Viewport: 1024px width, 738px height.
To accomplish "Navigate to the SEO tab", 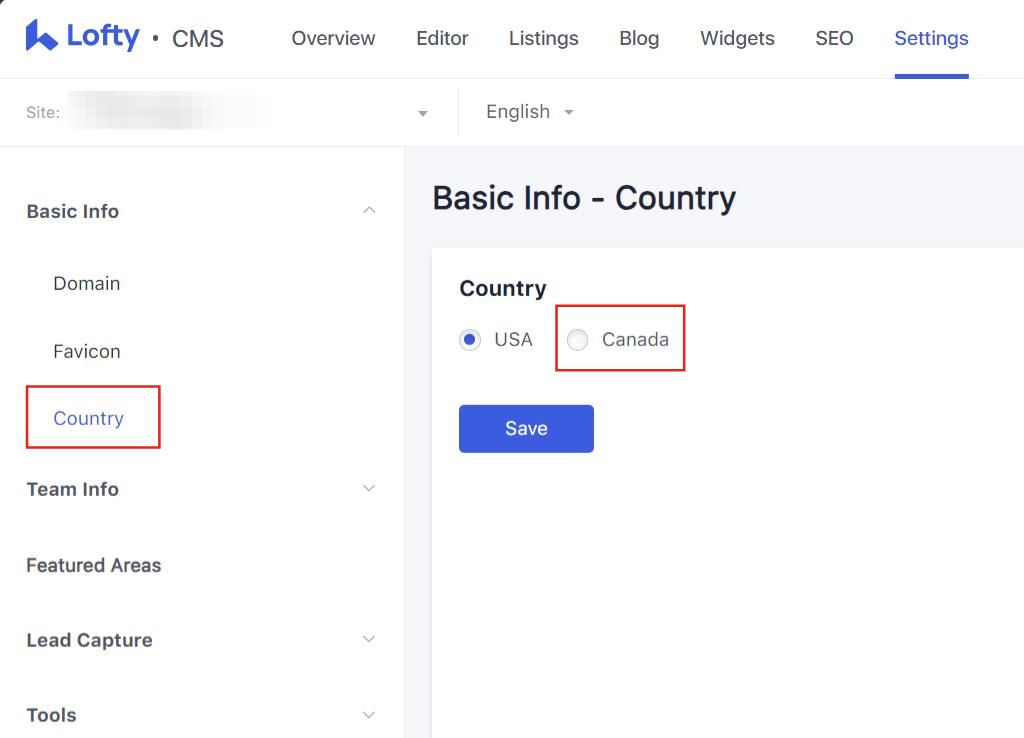I will (834, 39).
